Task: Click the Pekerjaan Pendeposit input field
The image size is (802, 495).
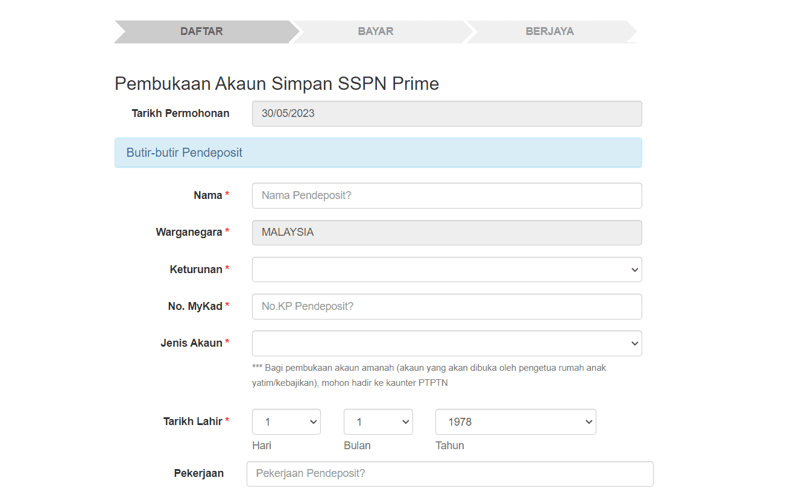Action: (450, 474)
